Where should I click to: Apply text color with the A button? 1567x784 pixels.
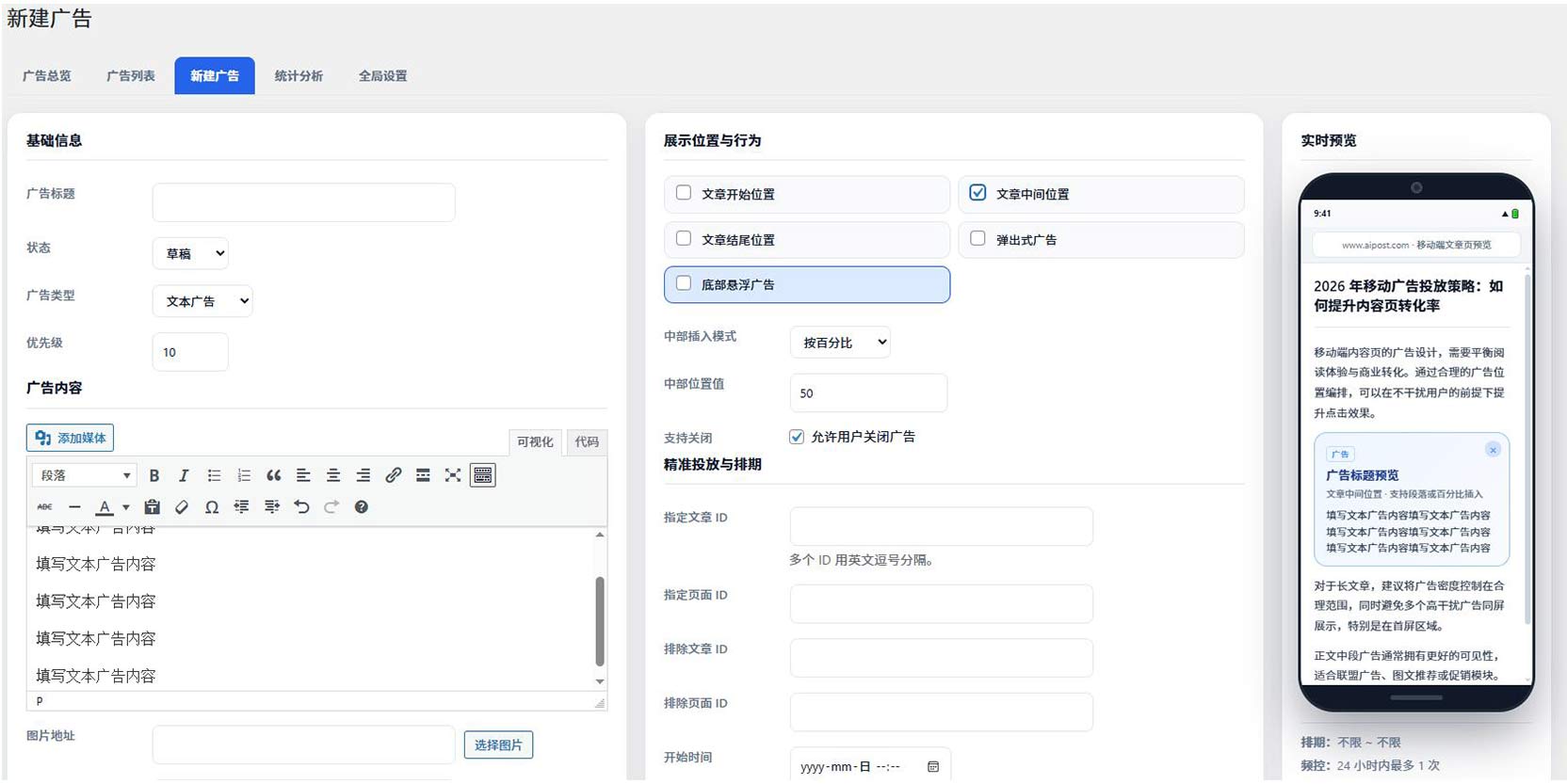click(x=105, y=506)
